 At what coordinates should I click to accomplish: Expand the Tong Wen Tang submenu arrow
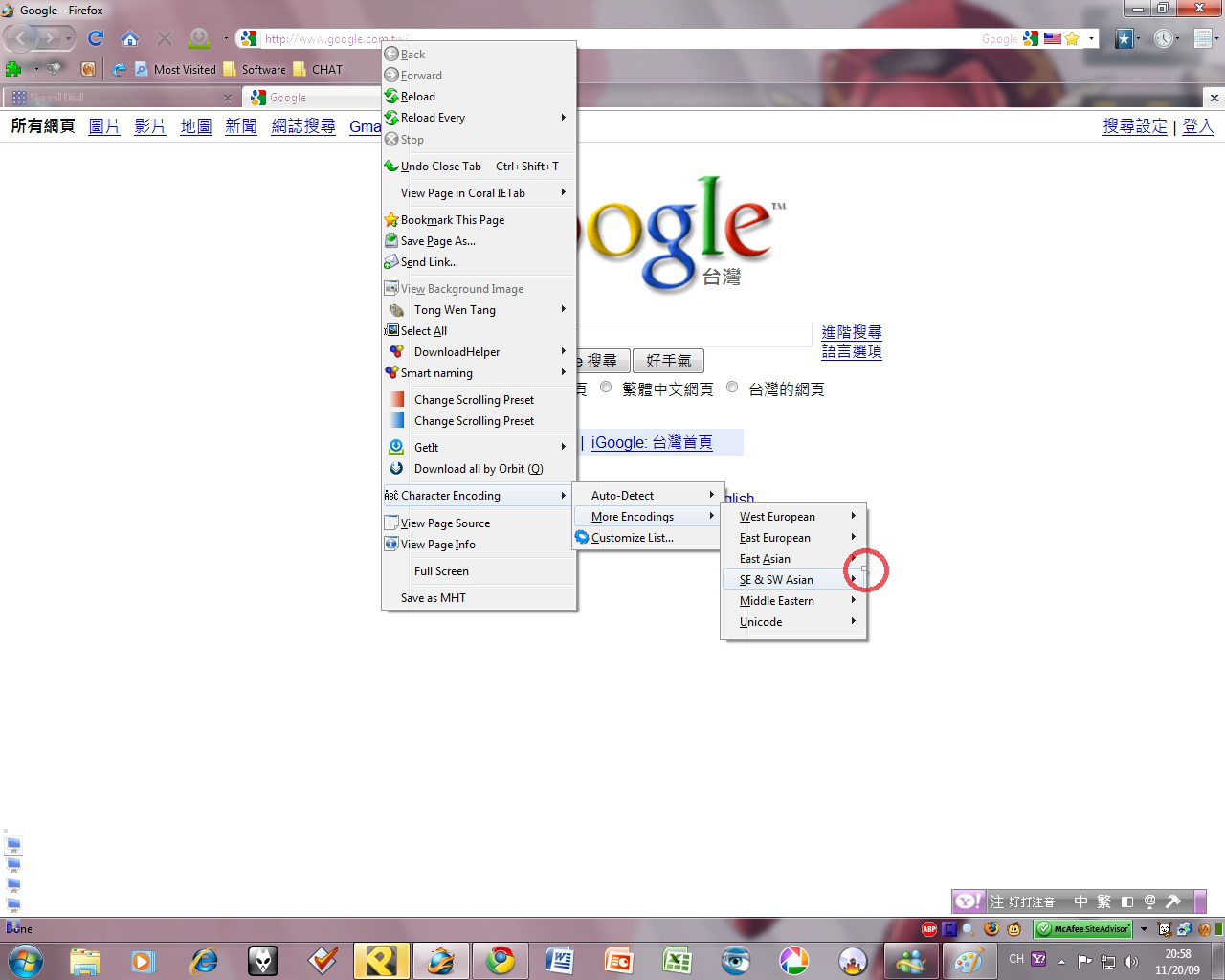click(x=564, y=309)
